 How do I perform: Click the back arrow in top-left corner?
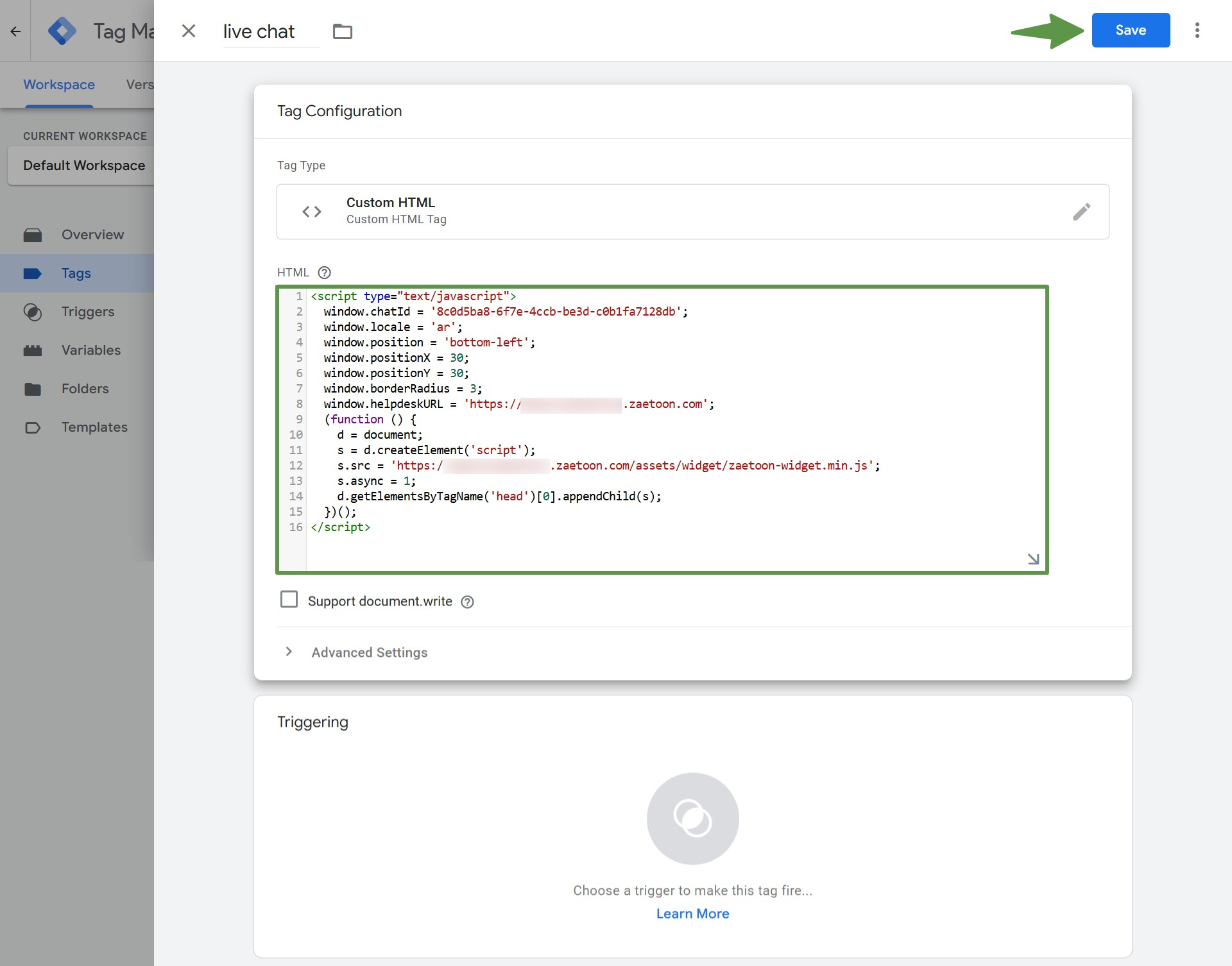tap(15, 31)
